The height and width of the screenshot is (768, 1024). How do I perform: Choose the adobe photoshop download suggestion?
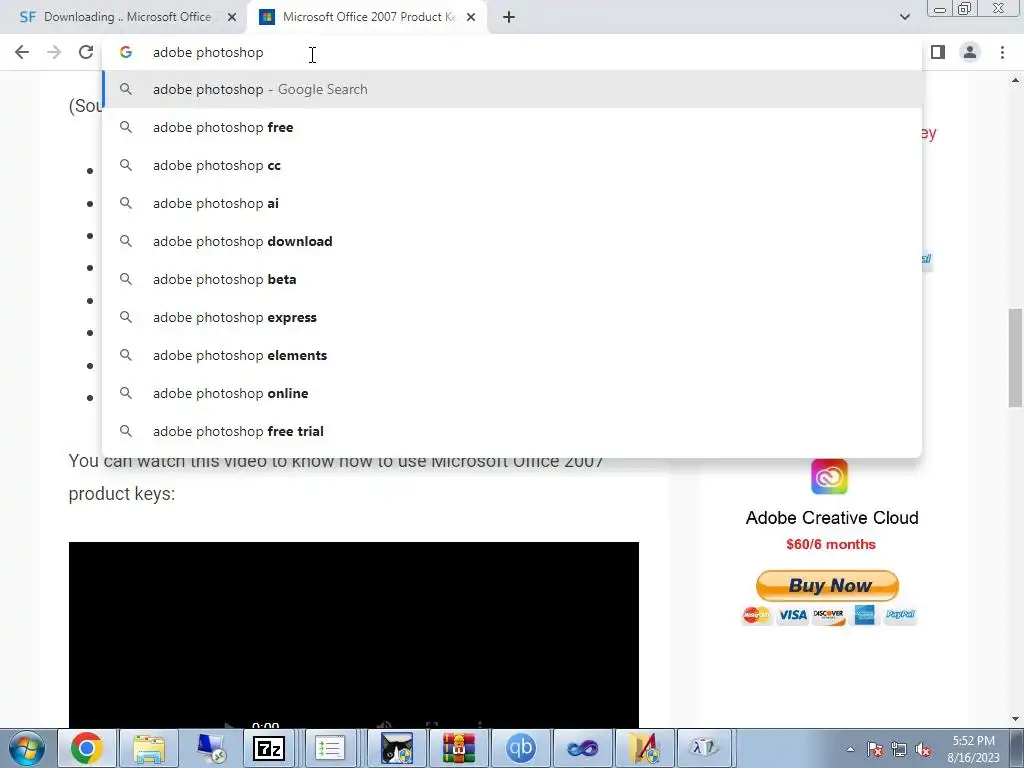[512, 241]
